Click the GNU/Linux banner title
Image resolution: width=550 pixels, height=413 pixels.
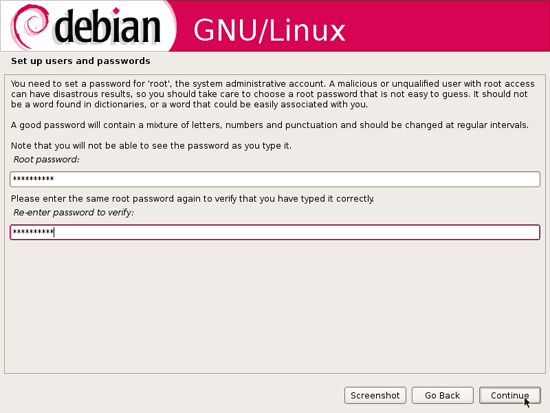[269, 31]
